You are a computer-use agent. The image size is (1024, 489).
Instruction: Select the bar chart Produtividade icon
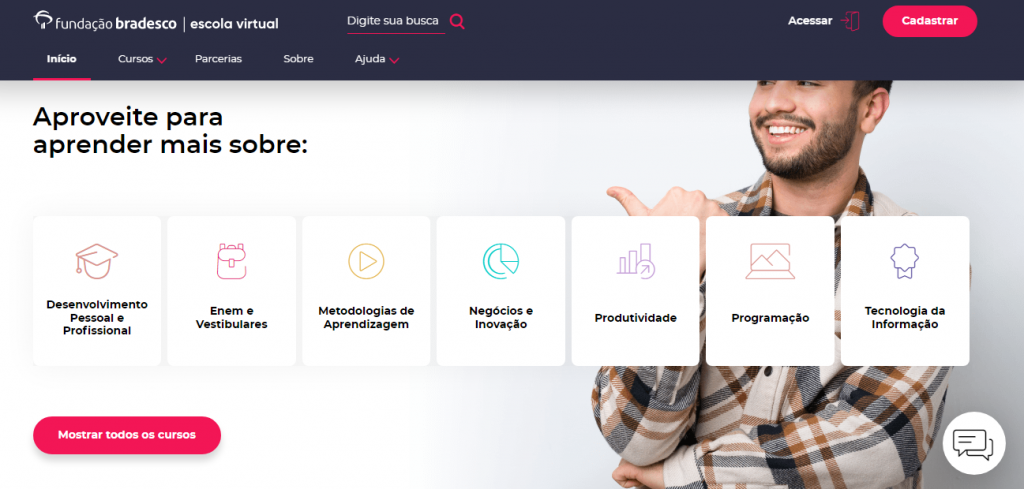[635, 261]
